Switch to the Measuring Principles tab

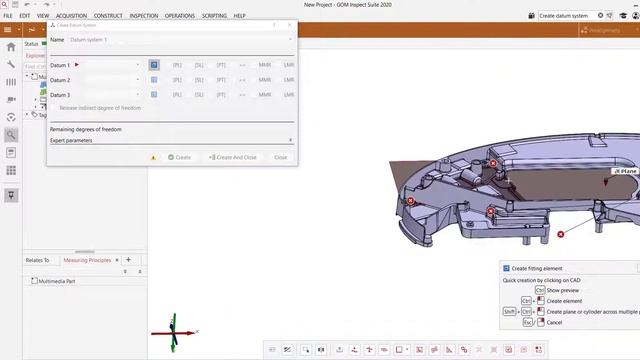click(87, 260)
